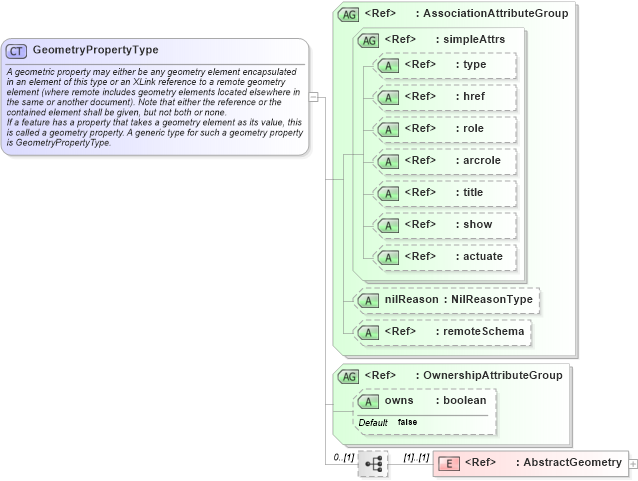
Task: Click the A icon beside title attribute
Action: (388, 194)
